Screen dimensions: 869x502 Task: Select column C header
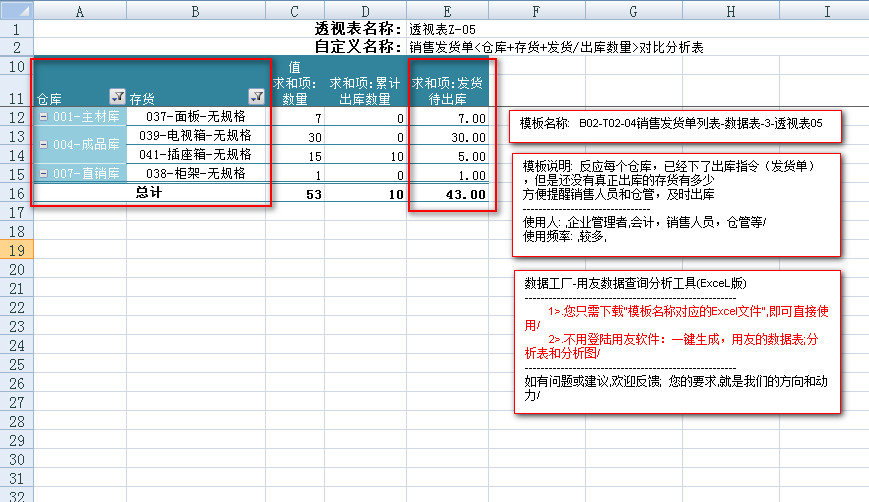click(x=293, y=11)
